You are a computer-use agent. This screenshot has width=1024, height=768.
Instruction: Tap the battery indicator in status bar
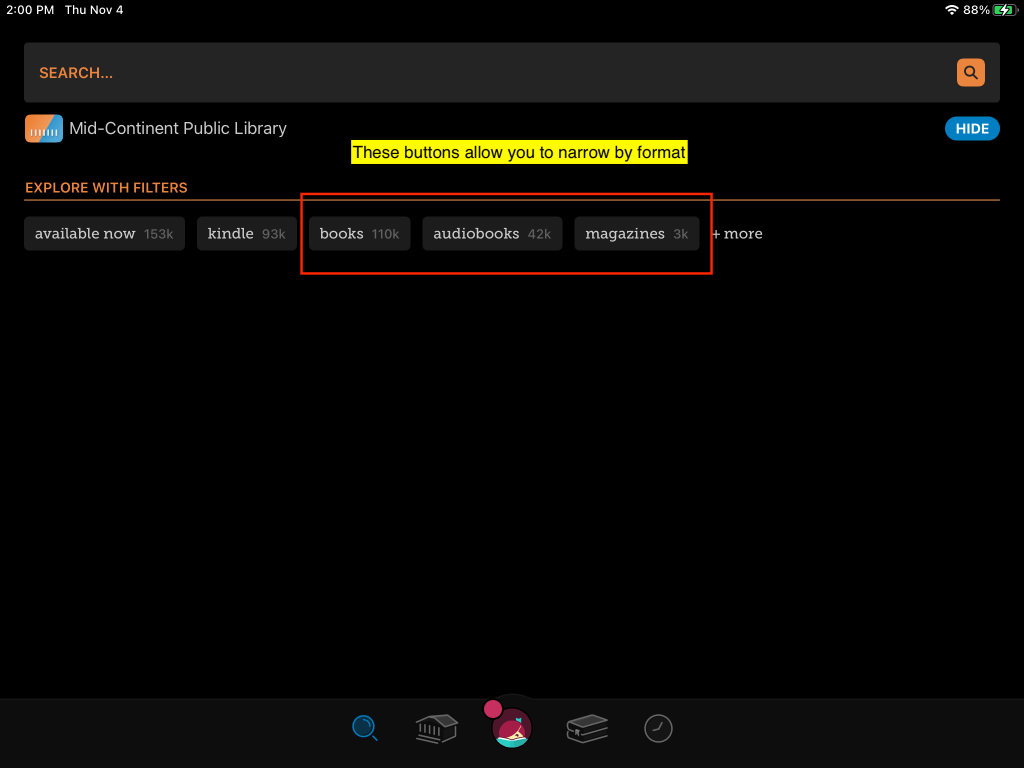[x=1004, y=10]
